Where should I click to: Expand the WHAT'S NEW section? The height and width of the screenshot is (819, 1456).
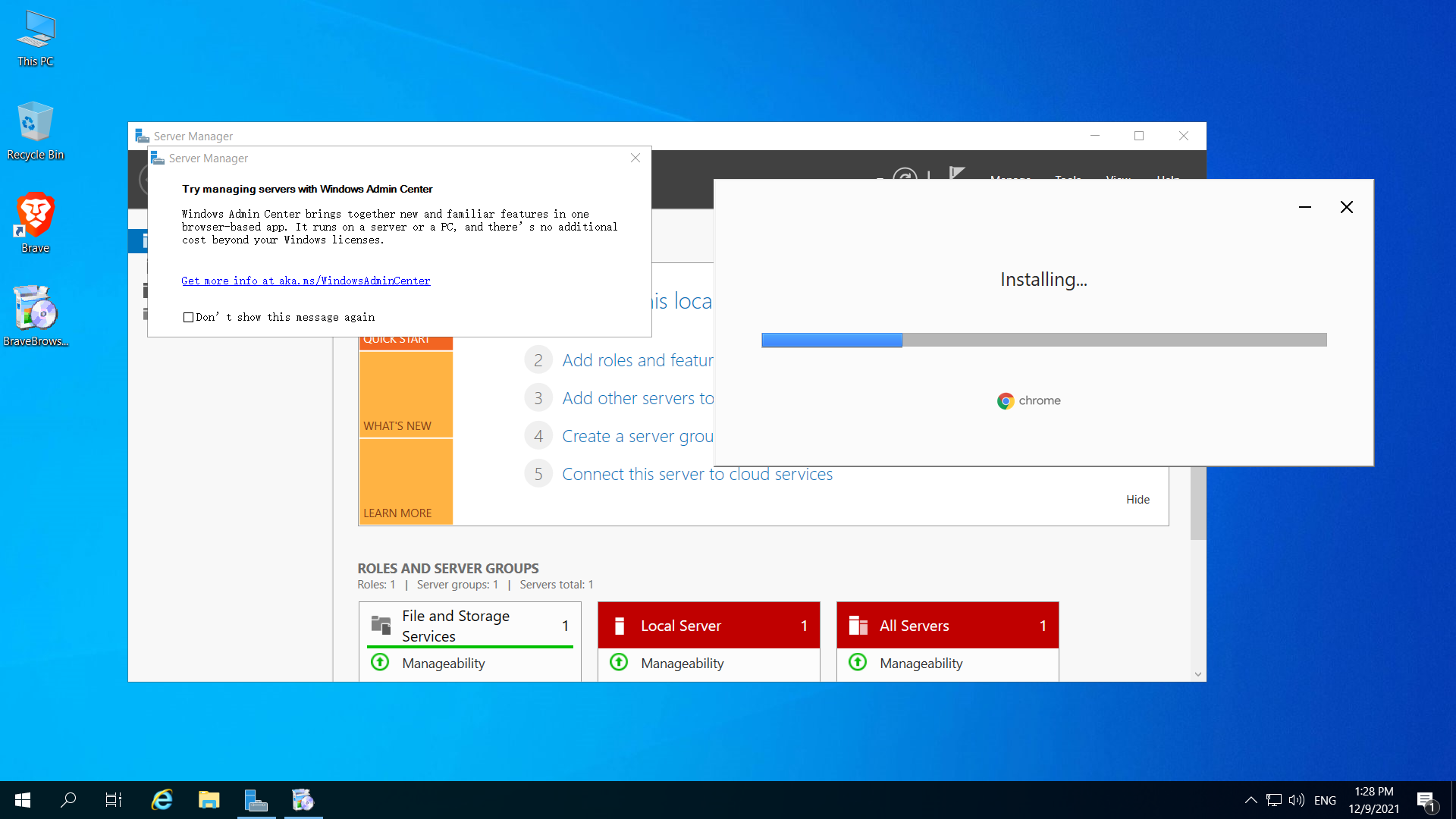coord(397,425)
